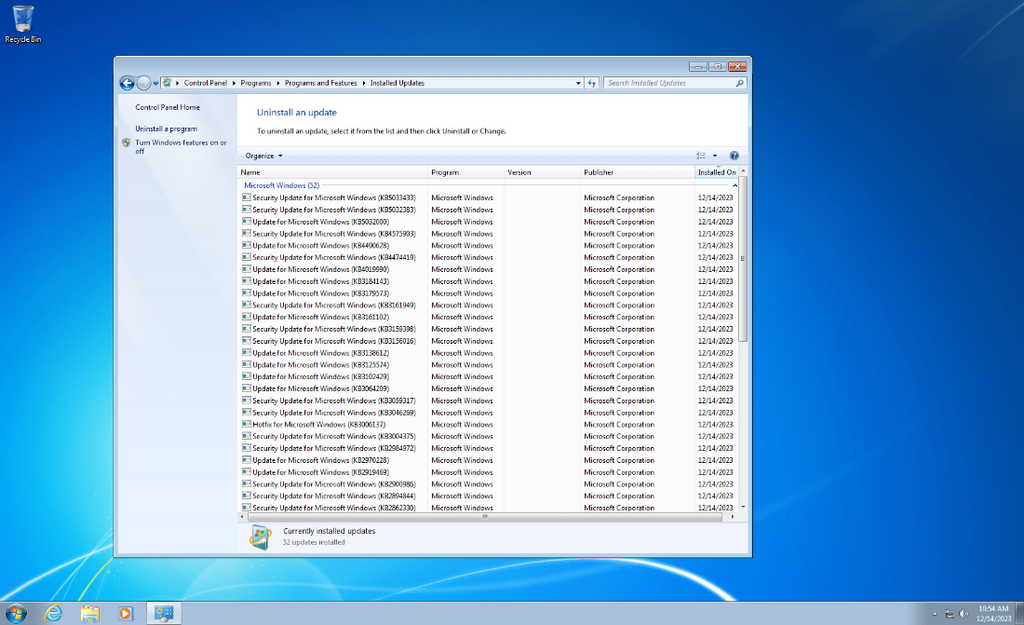
Task: Go to Programs breadcrumb
Action: click(255, 83)
